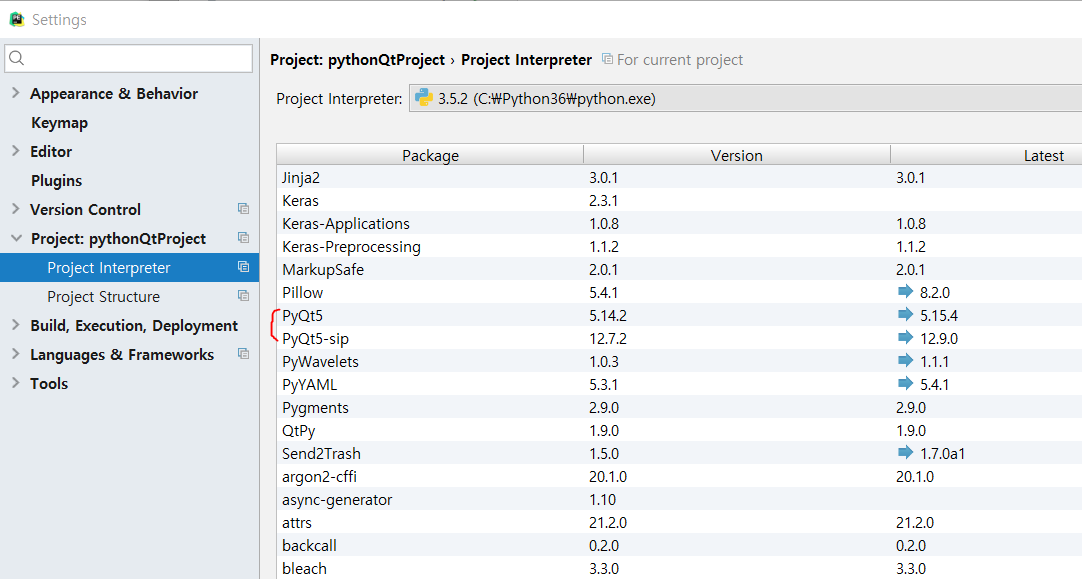Viewport: 1082px width, 579px height.
Task: Select the bleach package row
Action: tap(679, 568)
